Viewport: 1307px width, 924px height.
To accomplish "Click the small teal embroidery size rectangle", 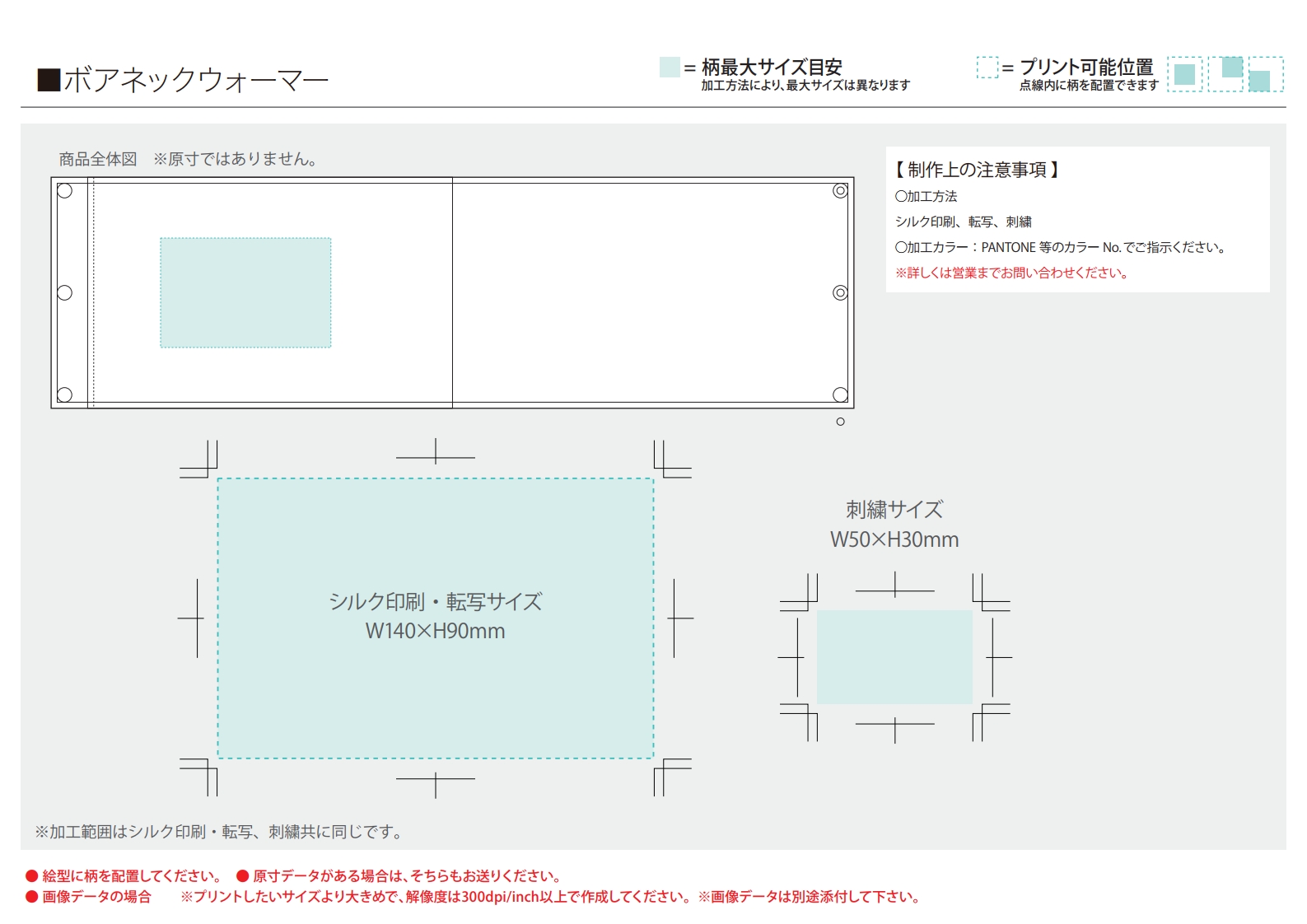I will coord(894,657).
